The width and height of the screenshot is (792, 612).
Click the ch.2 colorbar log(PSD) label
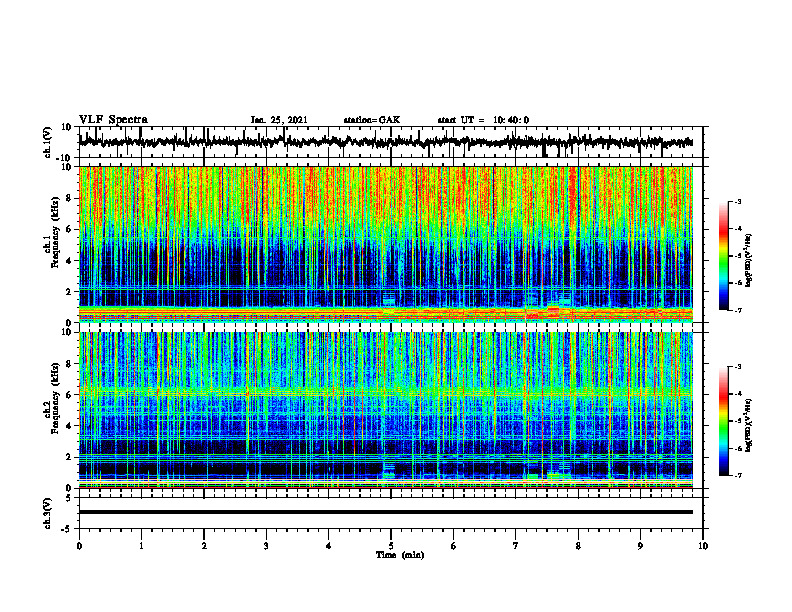[748, 425]
